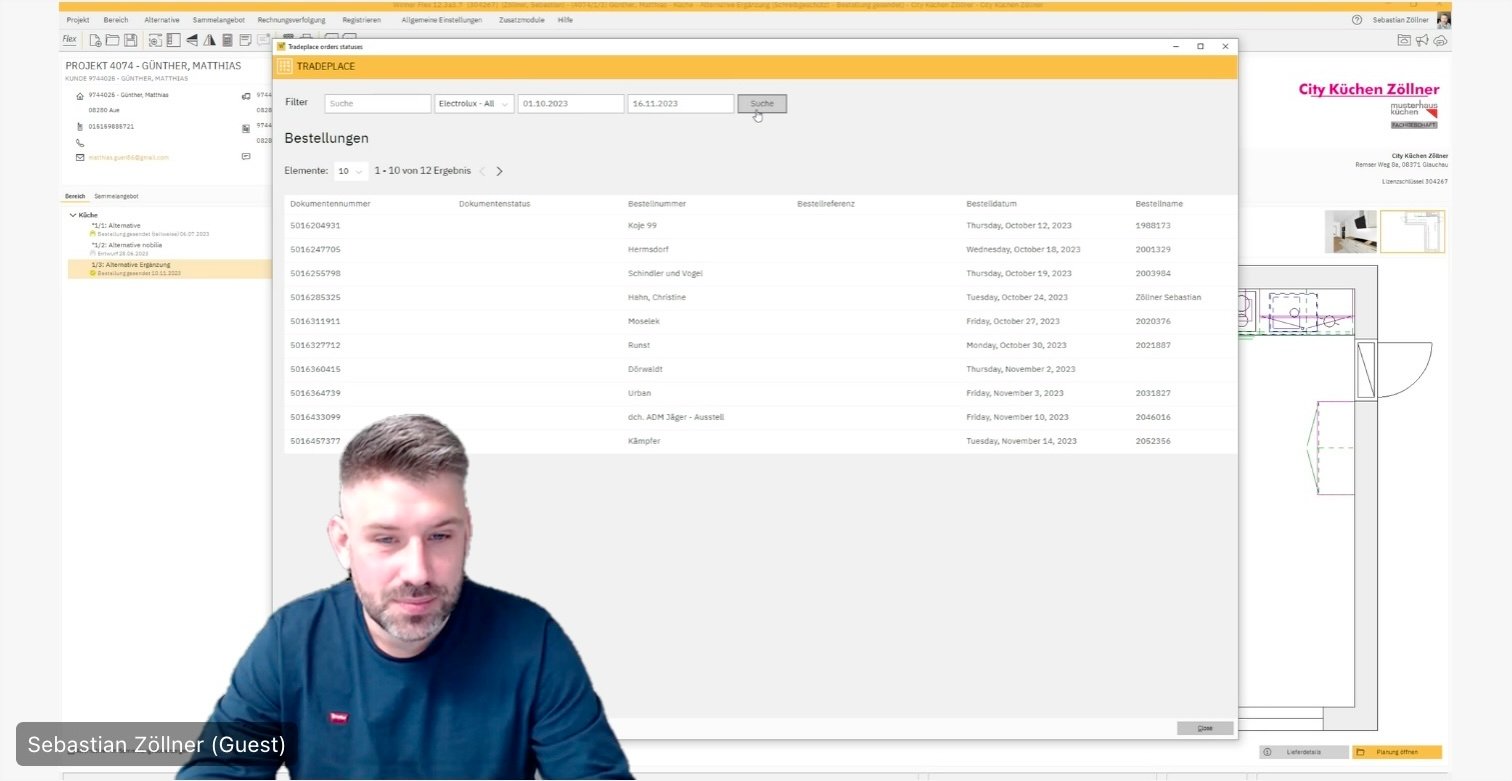Screen dimensions: 1512x781
Task: Click the customer email address matthias.guen86@gmail.com
Action: [128, 157]
